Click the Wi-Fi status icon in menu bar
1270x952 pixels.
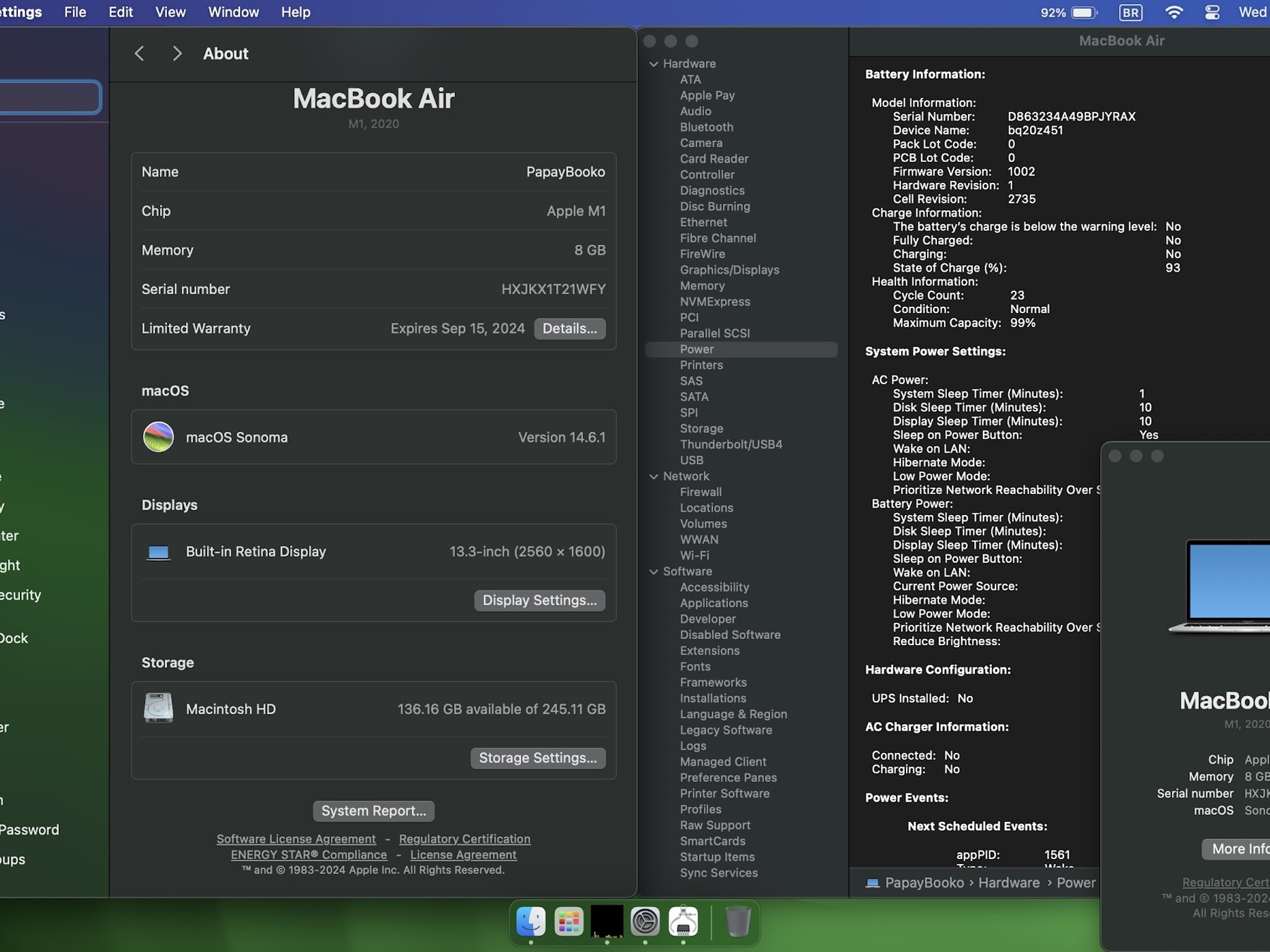1174,12
